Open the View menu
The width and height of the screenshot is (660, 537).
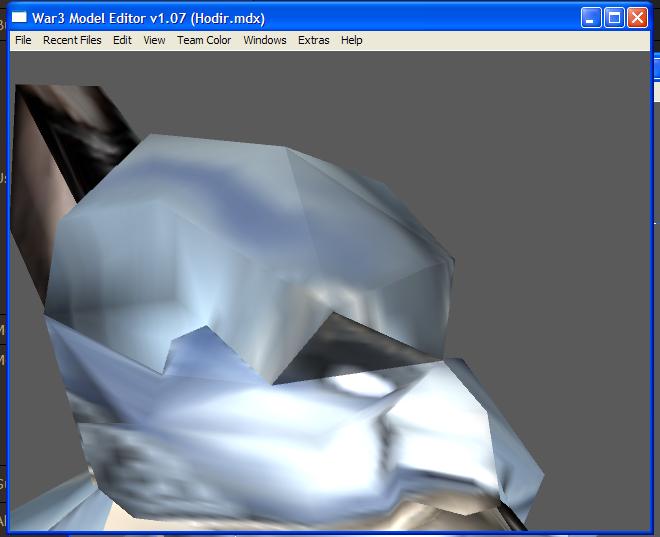154,40
